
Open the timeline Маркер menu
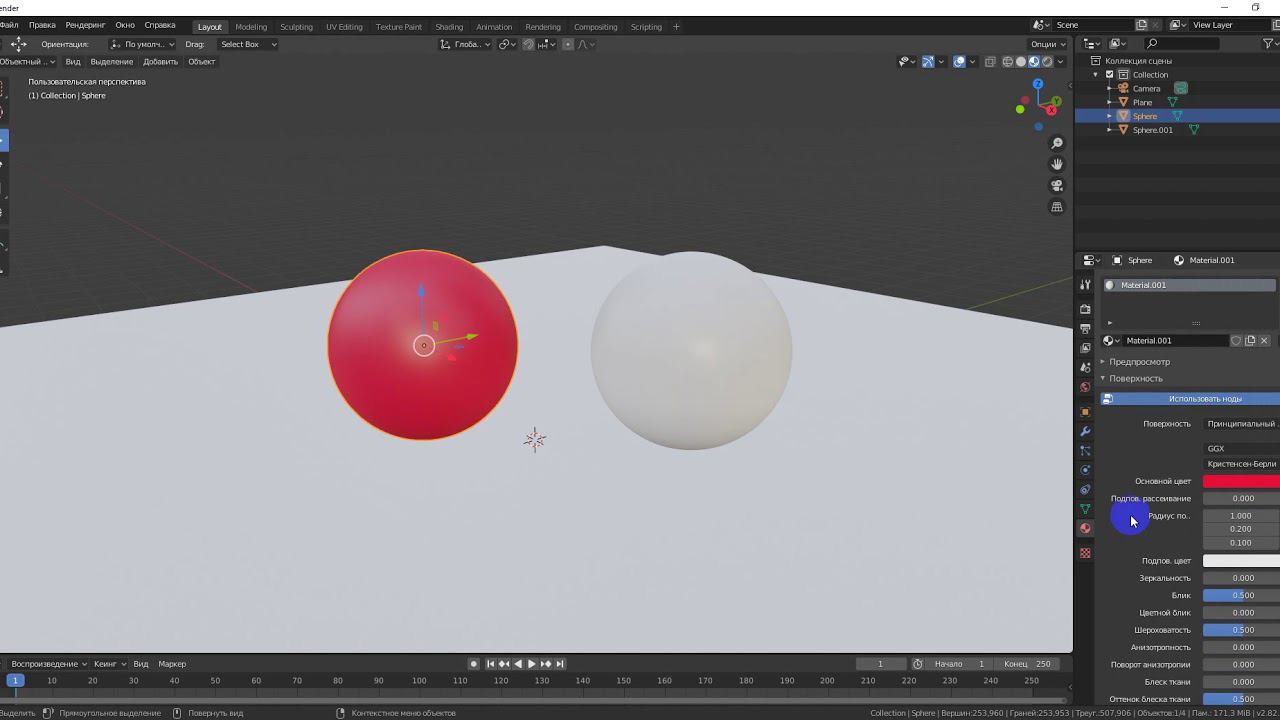click(172, 664)
